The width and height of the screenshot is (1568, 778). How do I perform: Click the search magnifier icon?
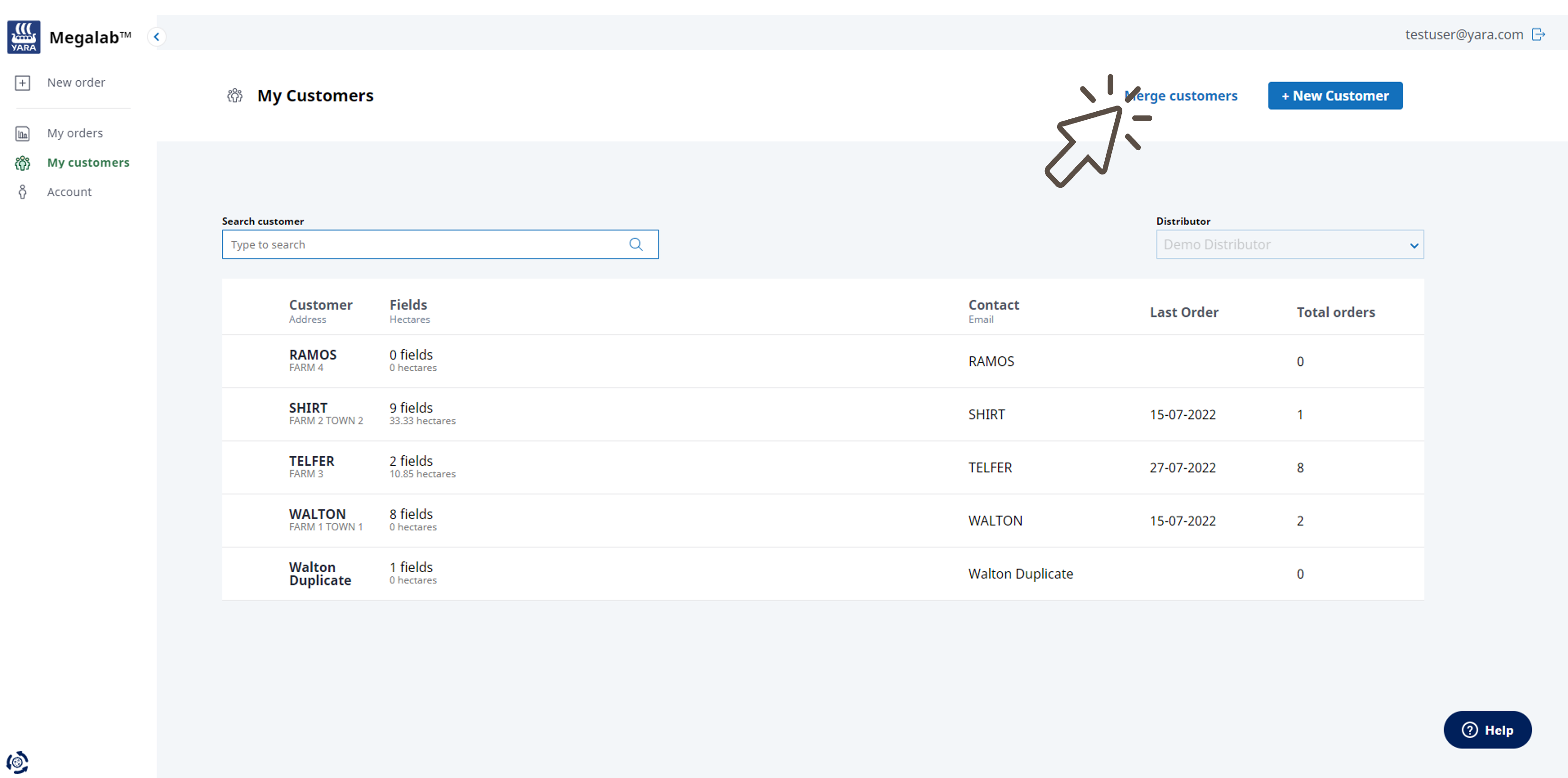tap(635, 244)
